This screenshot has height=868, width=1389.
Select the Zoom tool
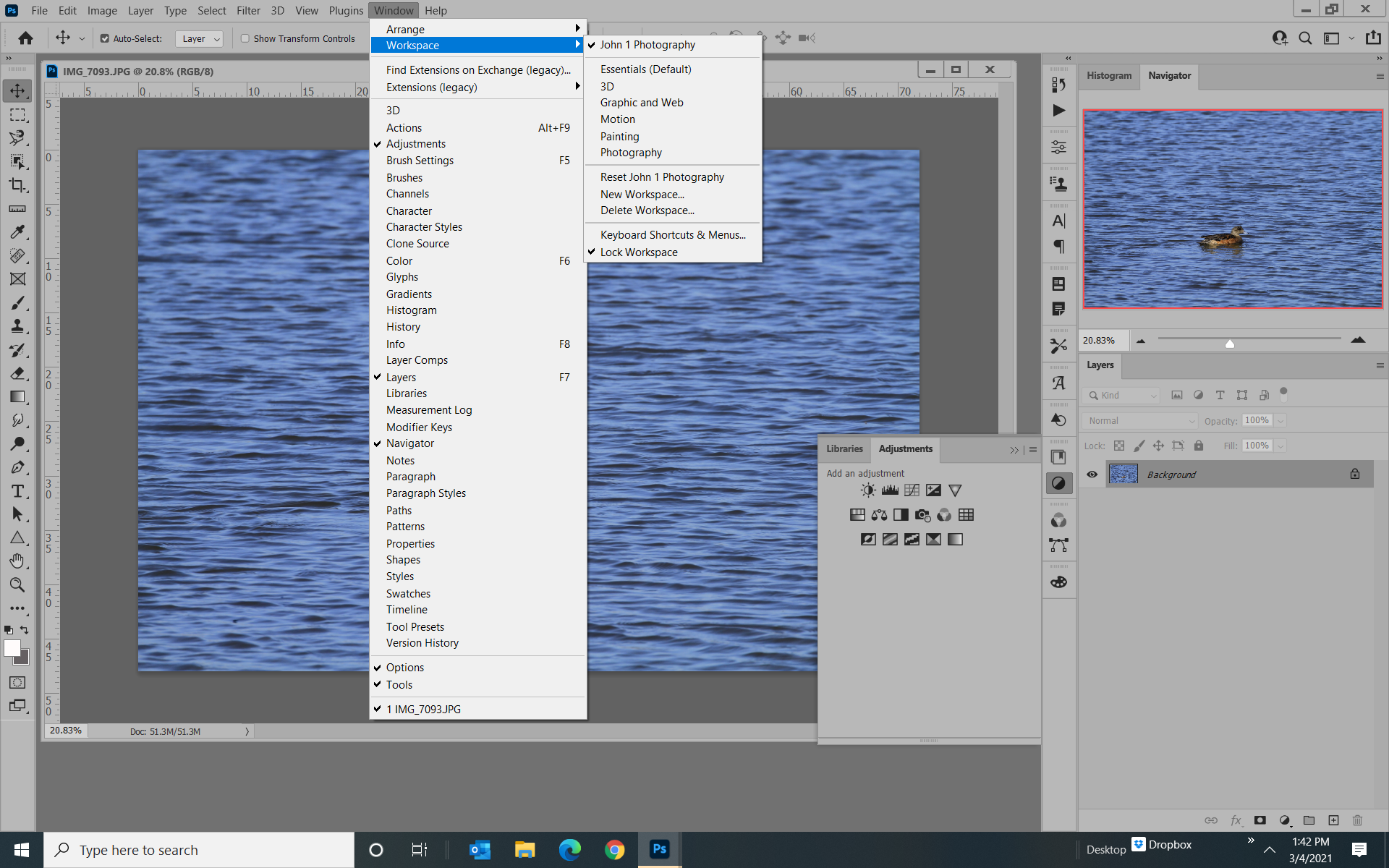pos(18,585)
